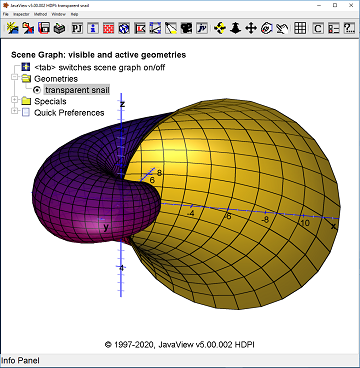360x368 pixels.
Task: Click the Quick Preferences page icon
Action: click(x=26, y=113)
